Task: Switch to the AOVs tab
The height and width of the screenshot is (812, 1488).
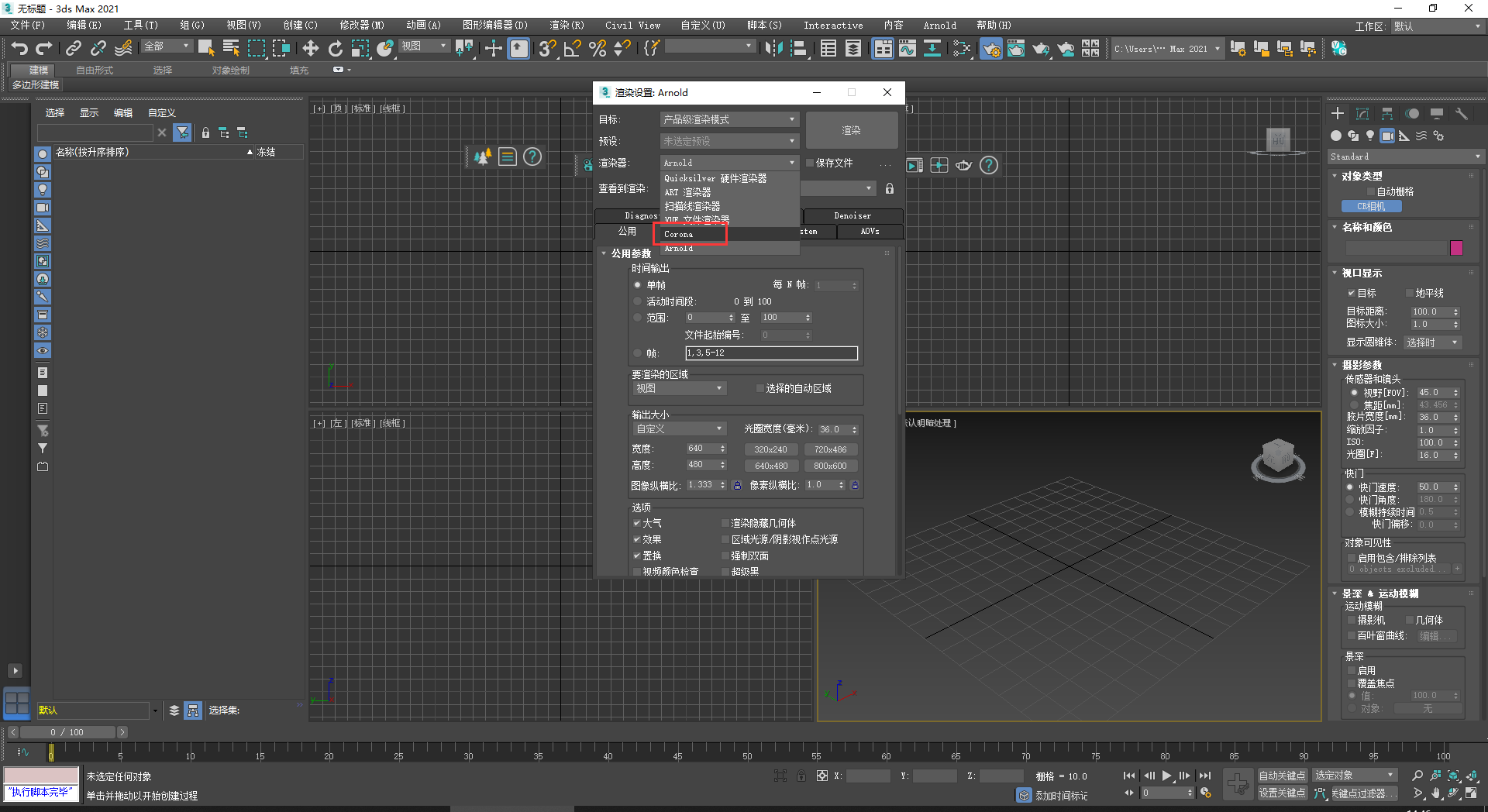Action: [870, 231]
